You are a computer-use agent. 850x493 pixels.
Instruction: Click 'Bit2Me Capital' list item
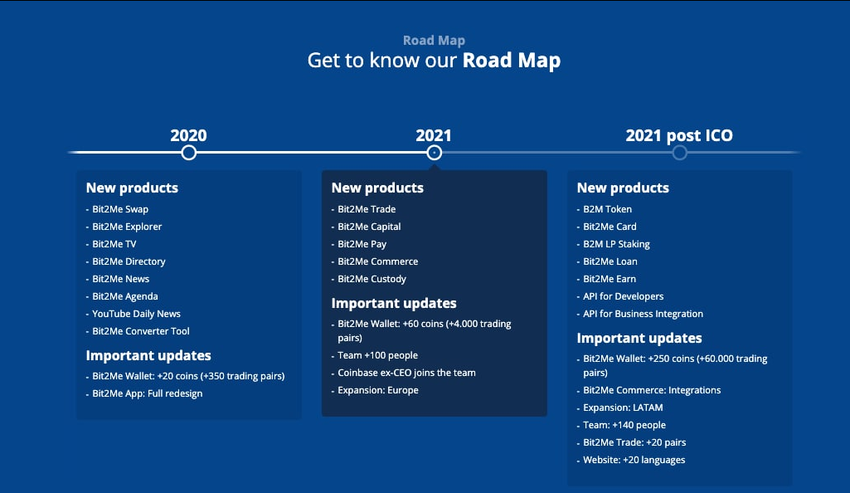pyautogui.click(x=369, y=227)
